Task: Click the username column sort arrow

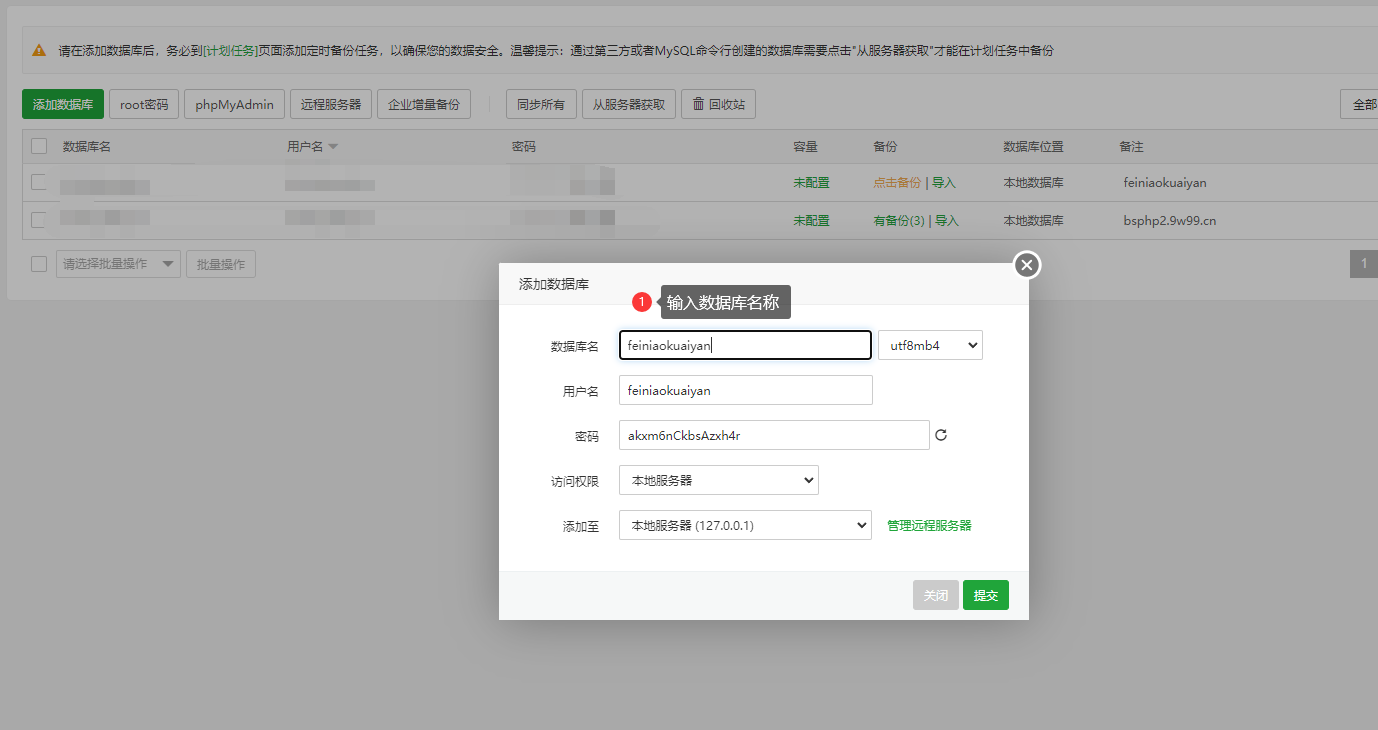Action: pos(333,147)
